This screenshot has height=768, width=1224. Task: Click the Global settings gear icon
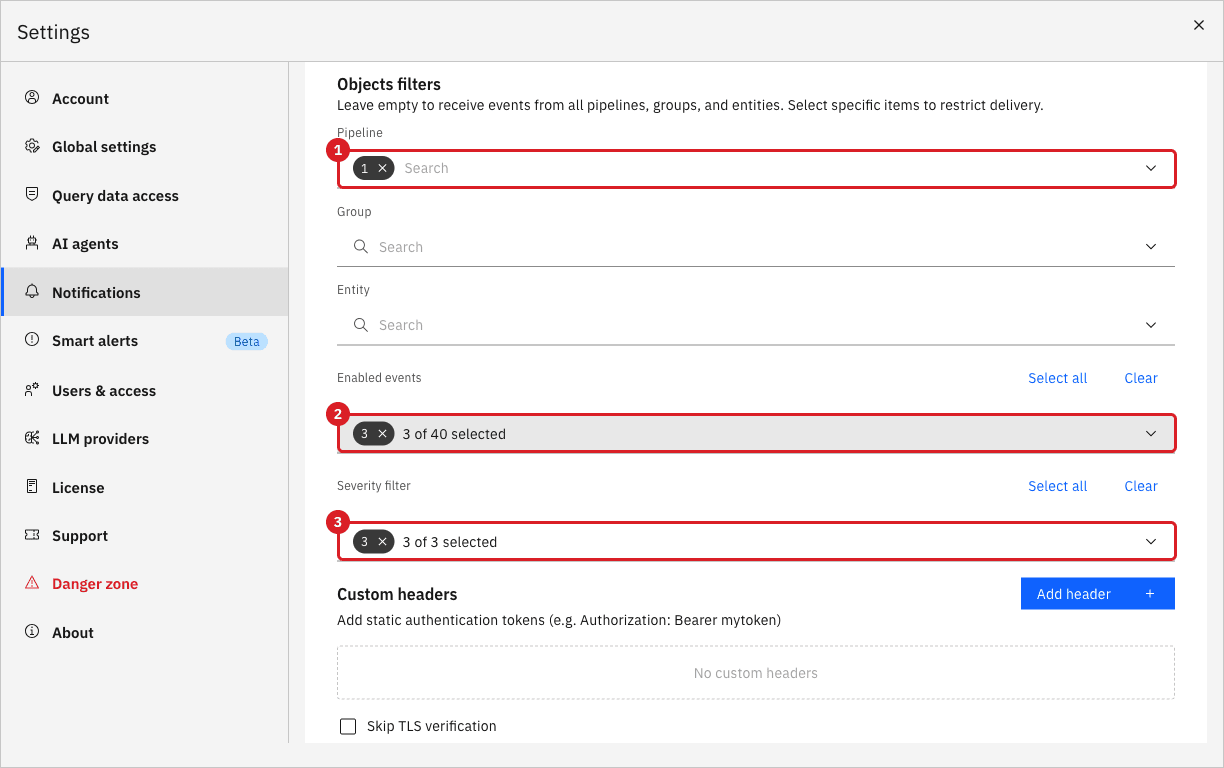click(32, 146)
